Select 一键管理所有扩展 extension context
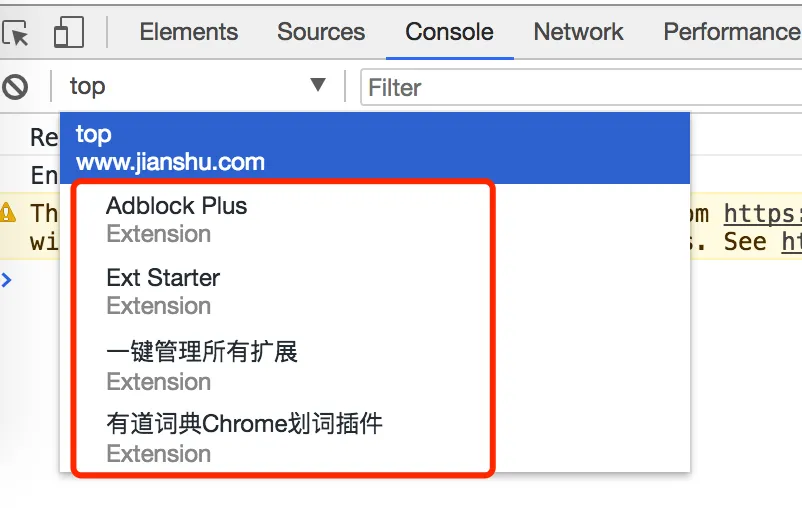The width and height of the screenshot is (802, 508). pos(375,365)
